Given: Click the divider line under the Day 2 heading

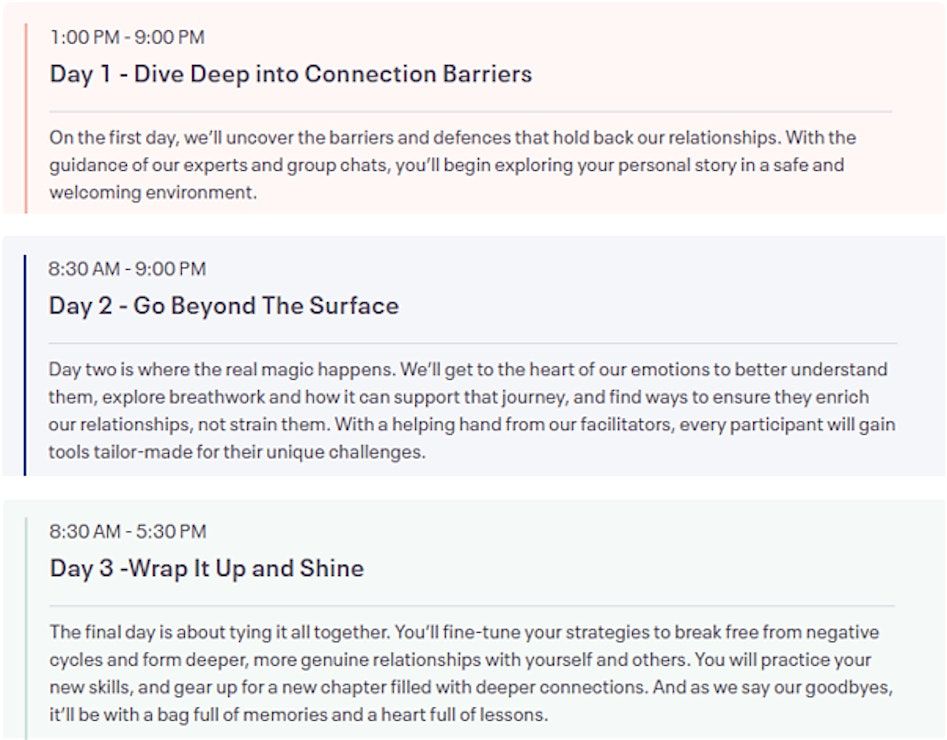Looking at the screenshot, I should 472,343.
